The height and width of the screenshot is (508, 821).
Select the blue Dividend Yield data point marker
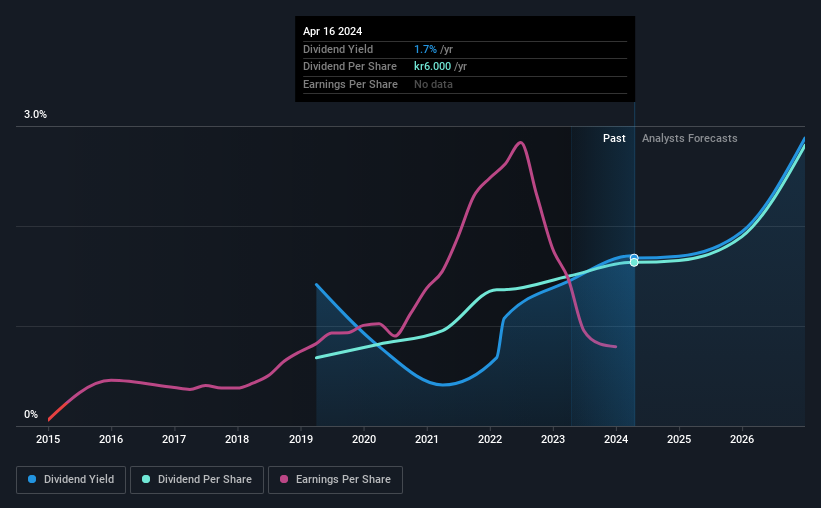[x=634, y=258]
